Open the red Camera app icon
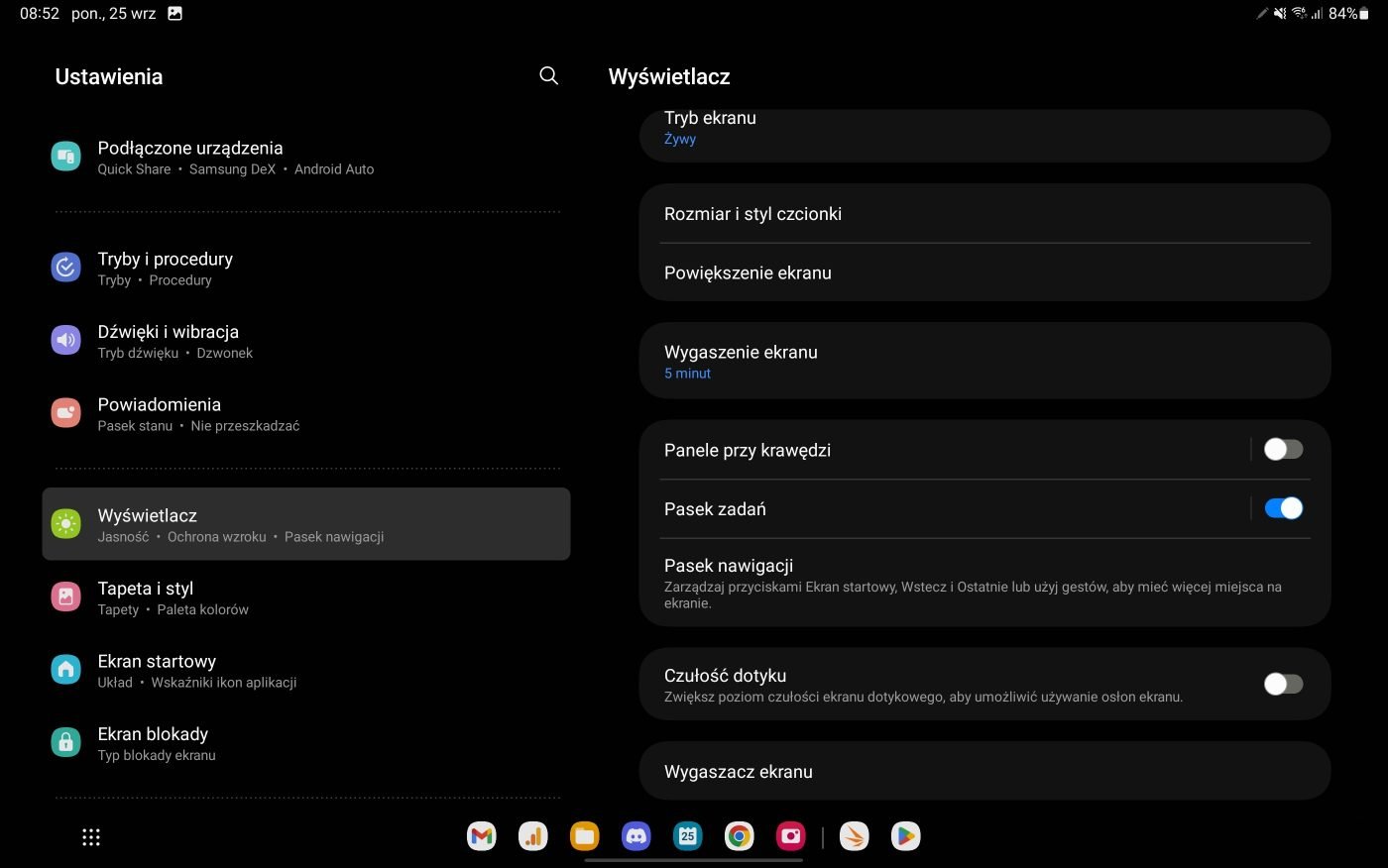 coord(791,836)
